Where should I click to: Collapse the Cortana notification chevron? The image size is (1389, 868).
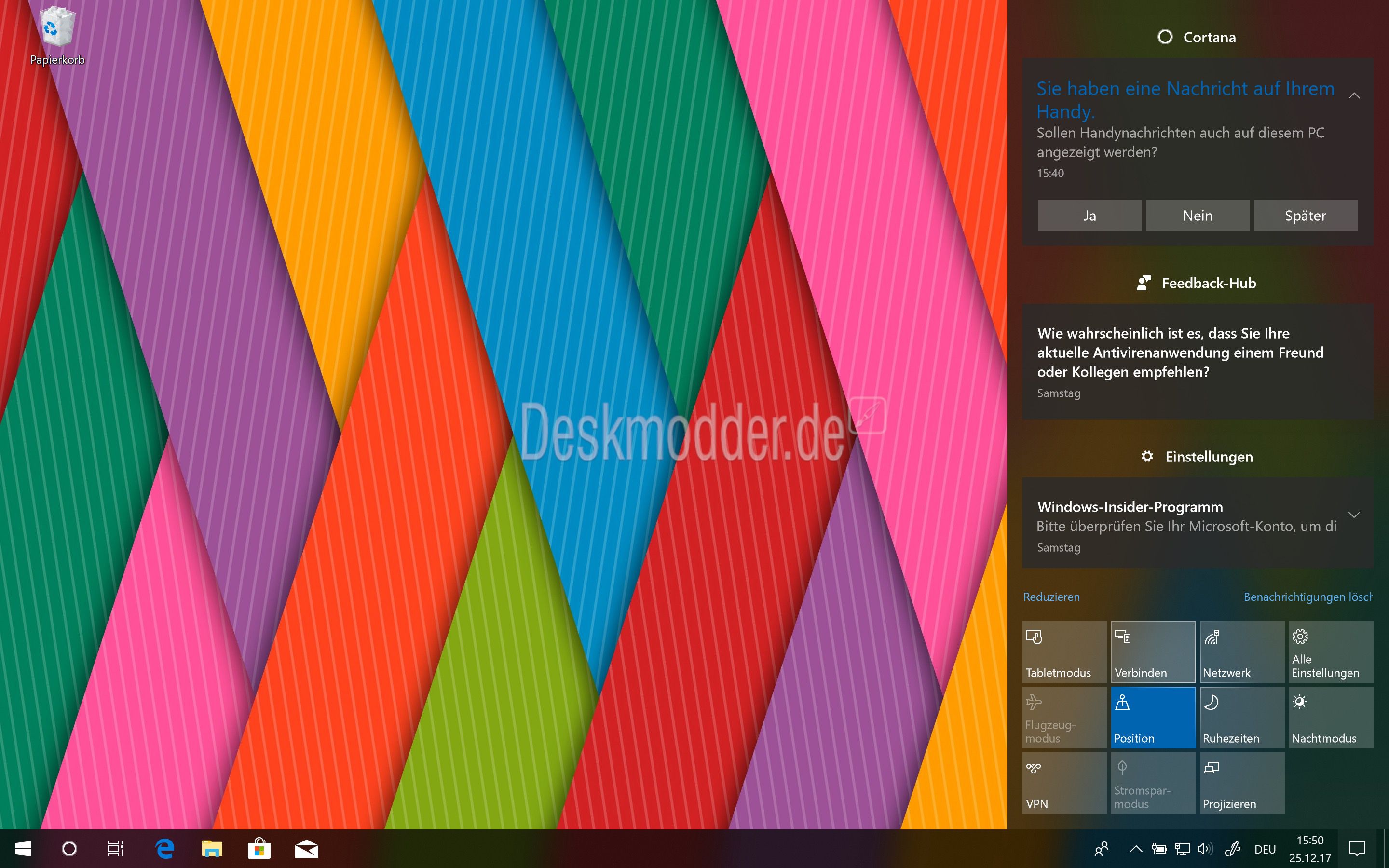(1354, 96)
